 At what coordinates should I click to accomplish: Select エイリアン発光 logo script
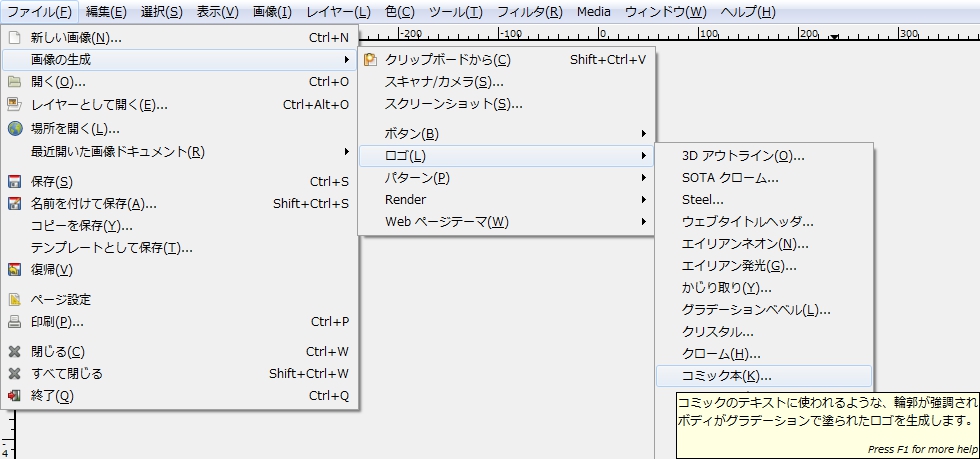click(764, 266)
